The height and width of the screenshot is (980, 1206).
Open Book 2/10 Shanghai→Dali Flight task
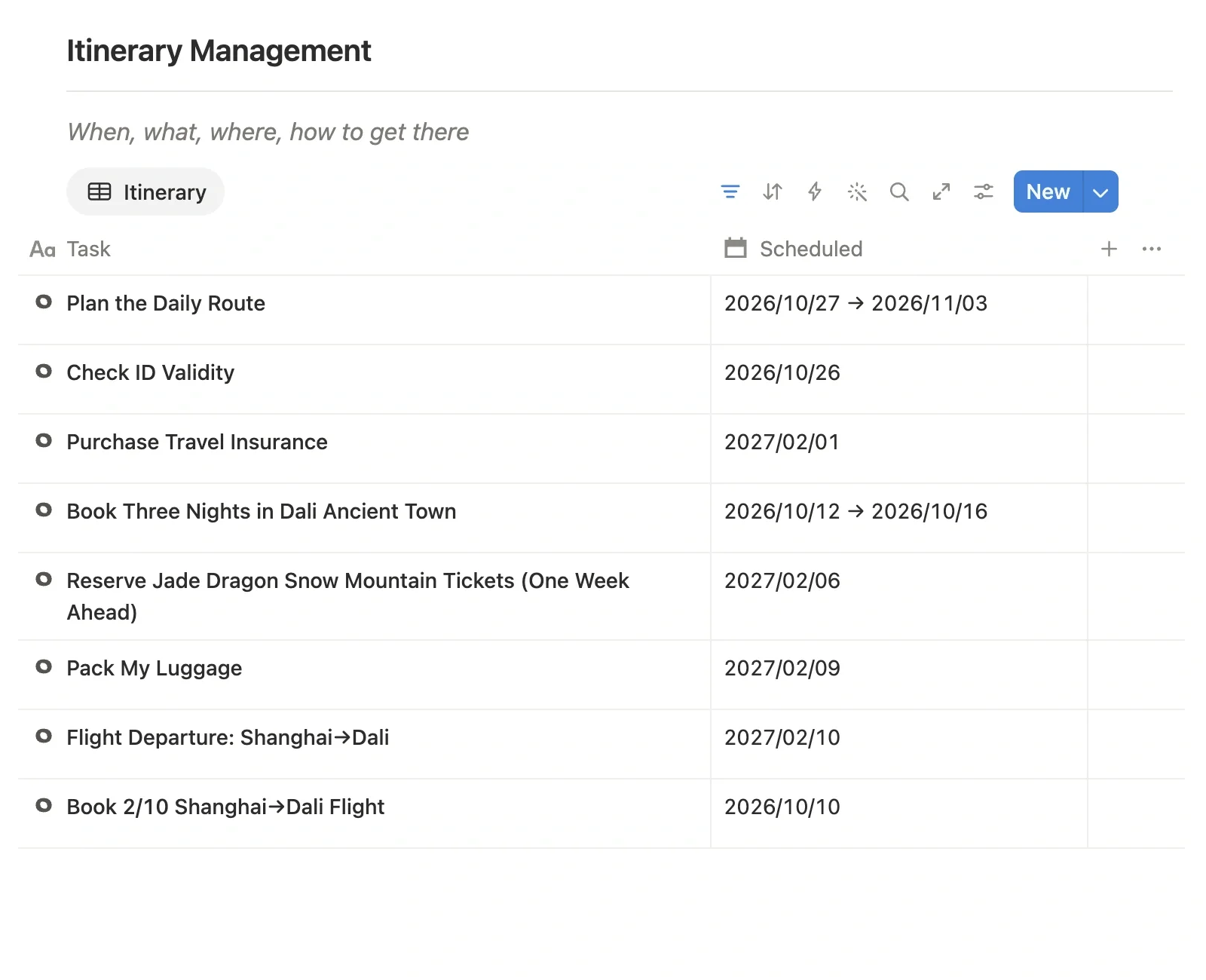pyautogui.click(x=225, y=807)
